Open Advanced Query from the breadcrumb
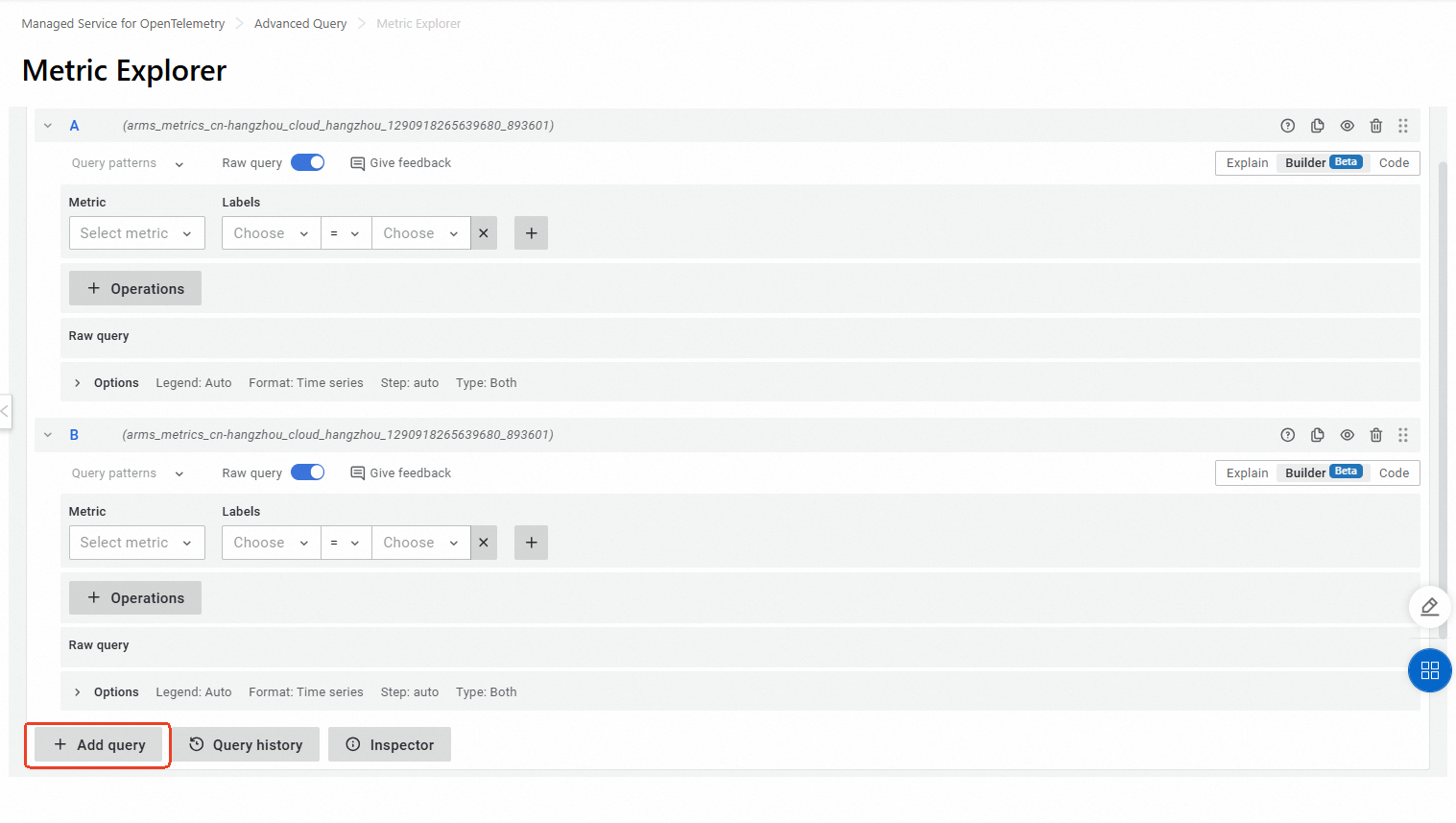The width and height of the screenshot is (1456, 823). [x=299, y=23]
